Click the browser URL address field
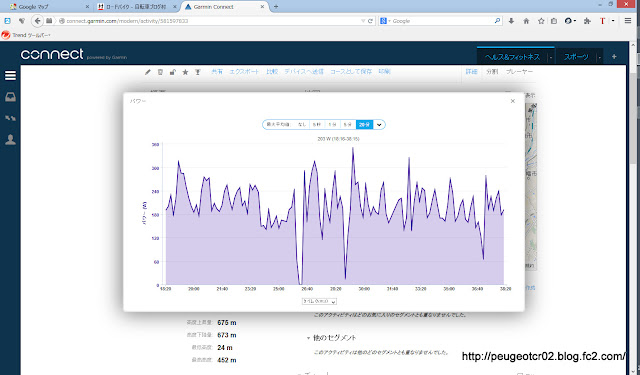 [212, 21]
